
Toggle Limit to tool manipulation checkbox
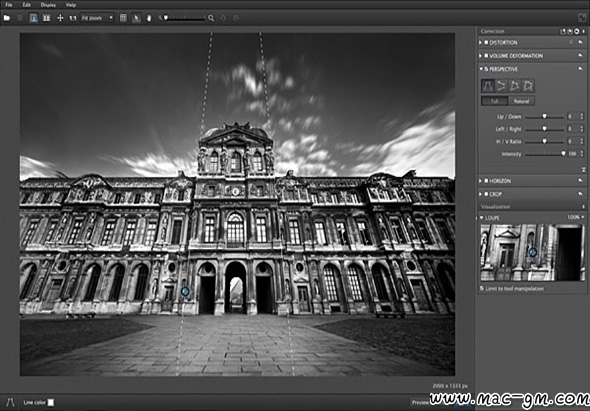[482, 289]
